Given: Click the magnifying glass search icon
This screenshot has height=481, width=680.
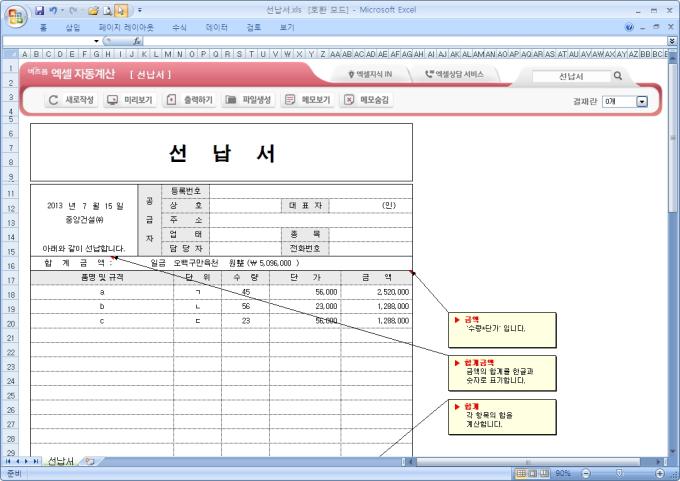Looking at the screenshot, I should tap(618, 76).
